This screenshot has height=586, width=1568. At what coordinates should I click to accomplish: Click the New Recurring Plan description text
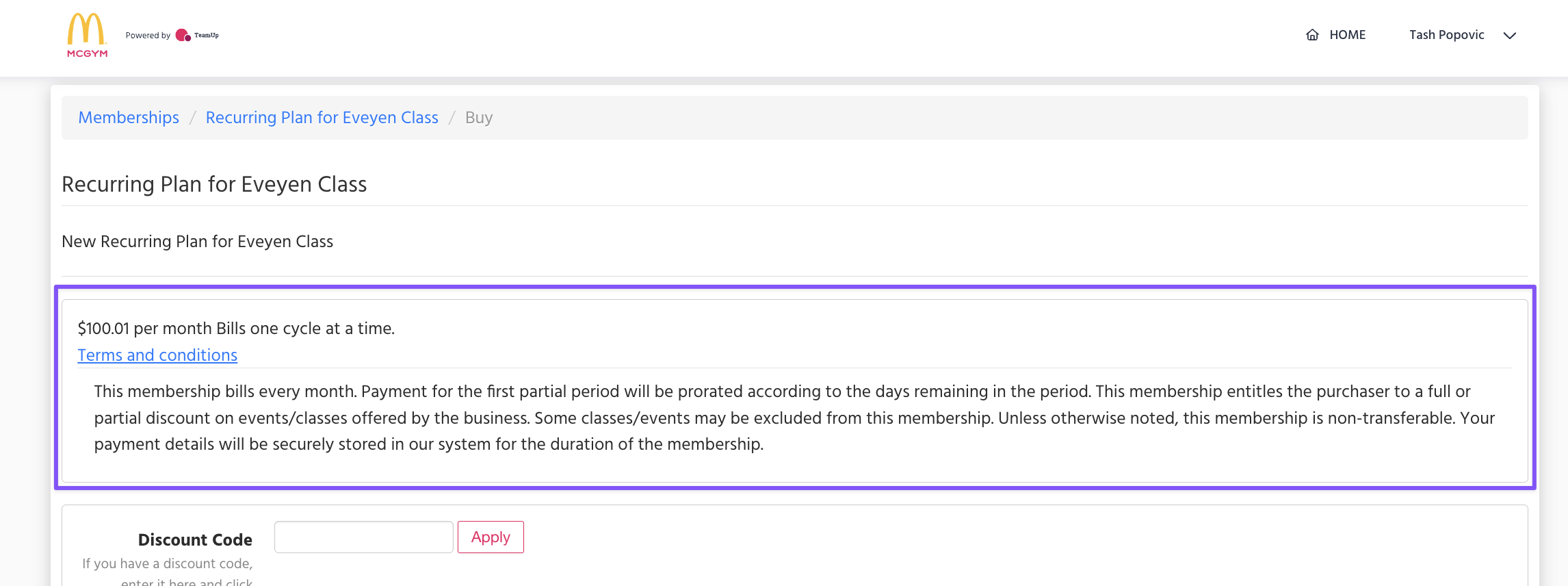[197, 242]
